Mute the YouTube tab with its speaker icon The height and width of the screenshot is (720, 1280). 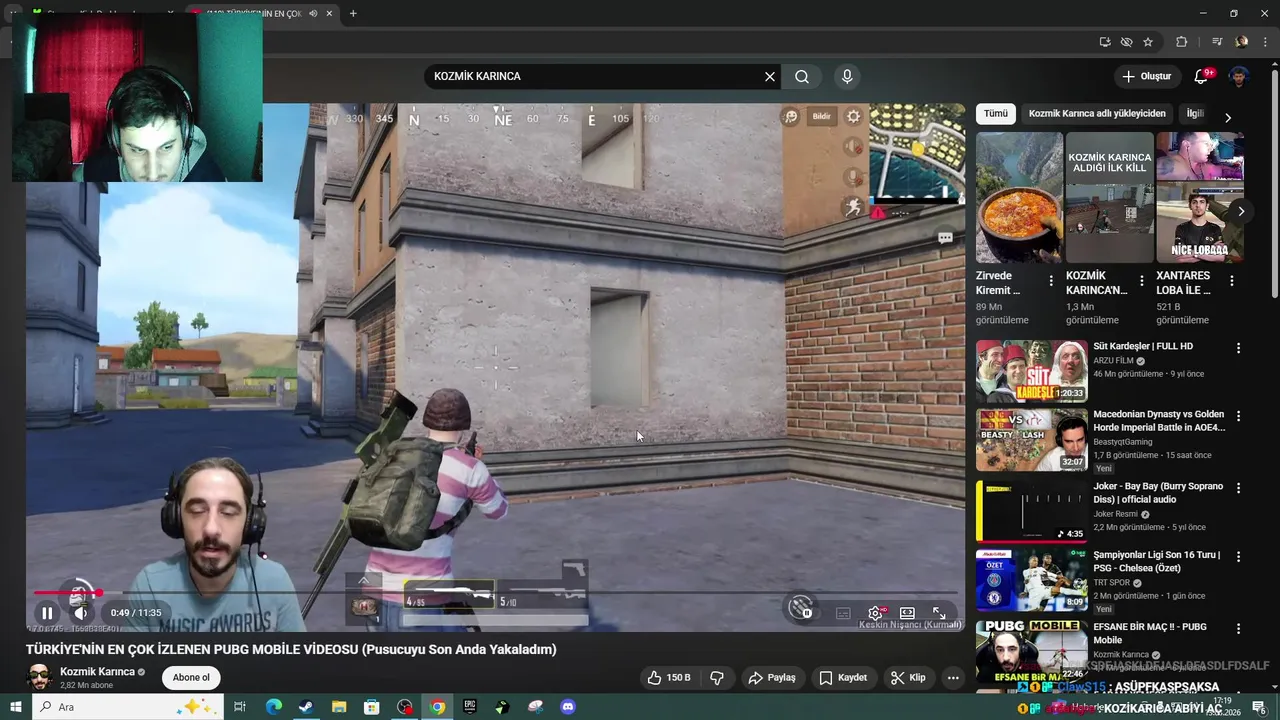coord(313,13)
